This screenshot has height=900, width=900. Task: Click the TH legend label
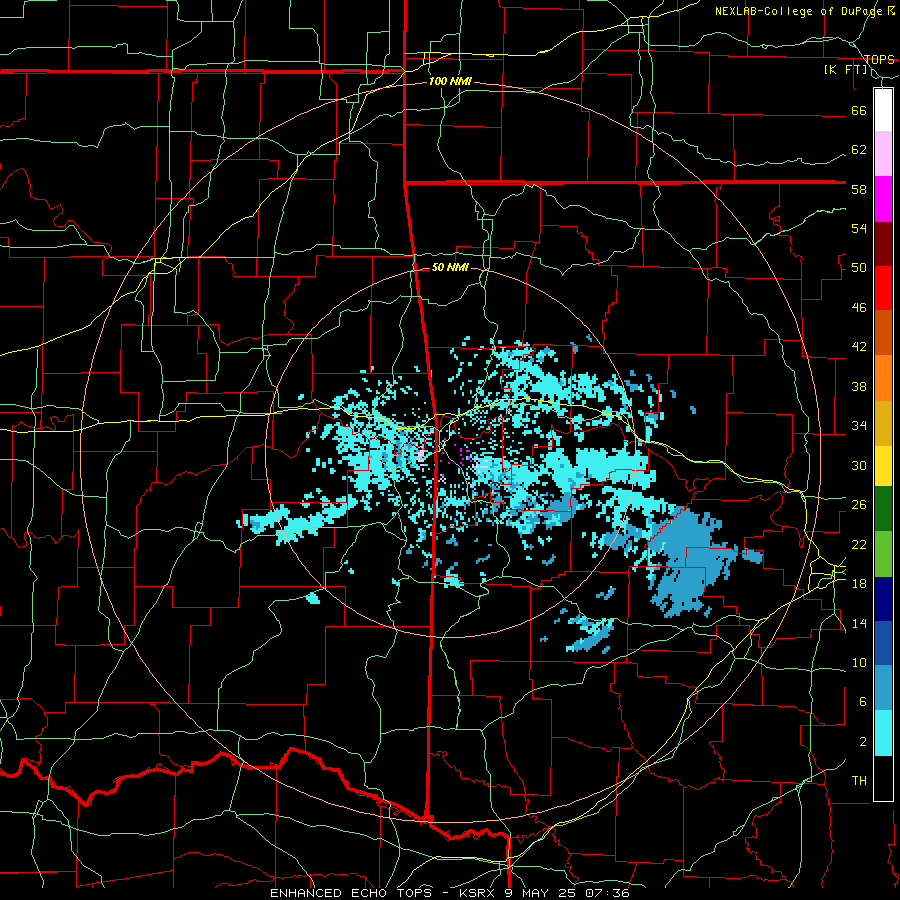859,781
